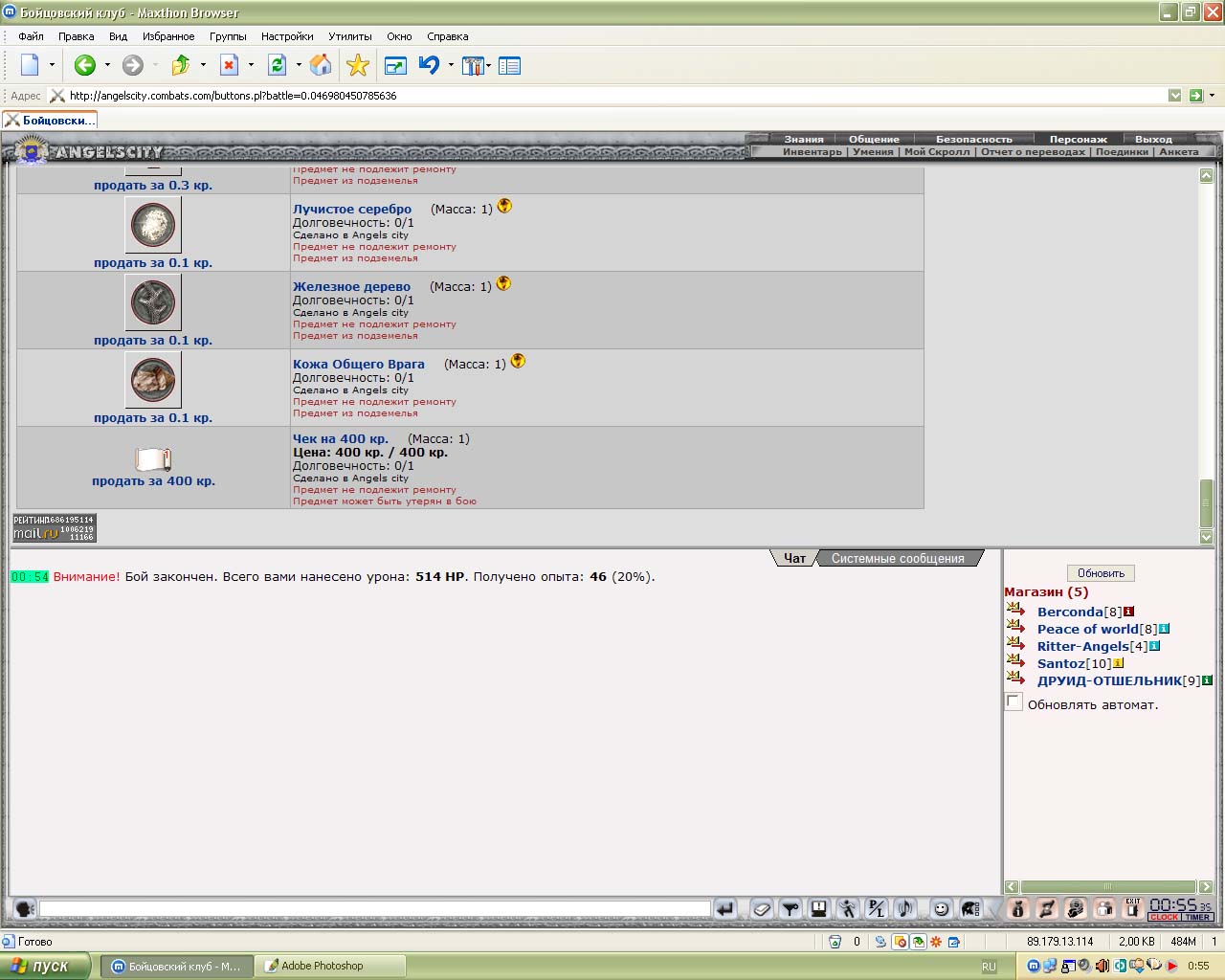Image resolution: width=1225 pixels, height=980 pixels.
Task: Open Favorites with the yellow star icon
Action: pyautogui.click(x=358, y=65)
